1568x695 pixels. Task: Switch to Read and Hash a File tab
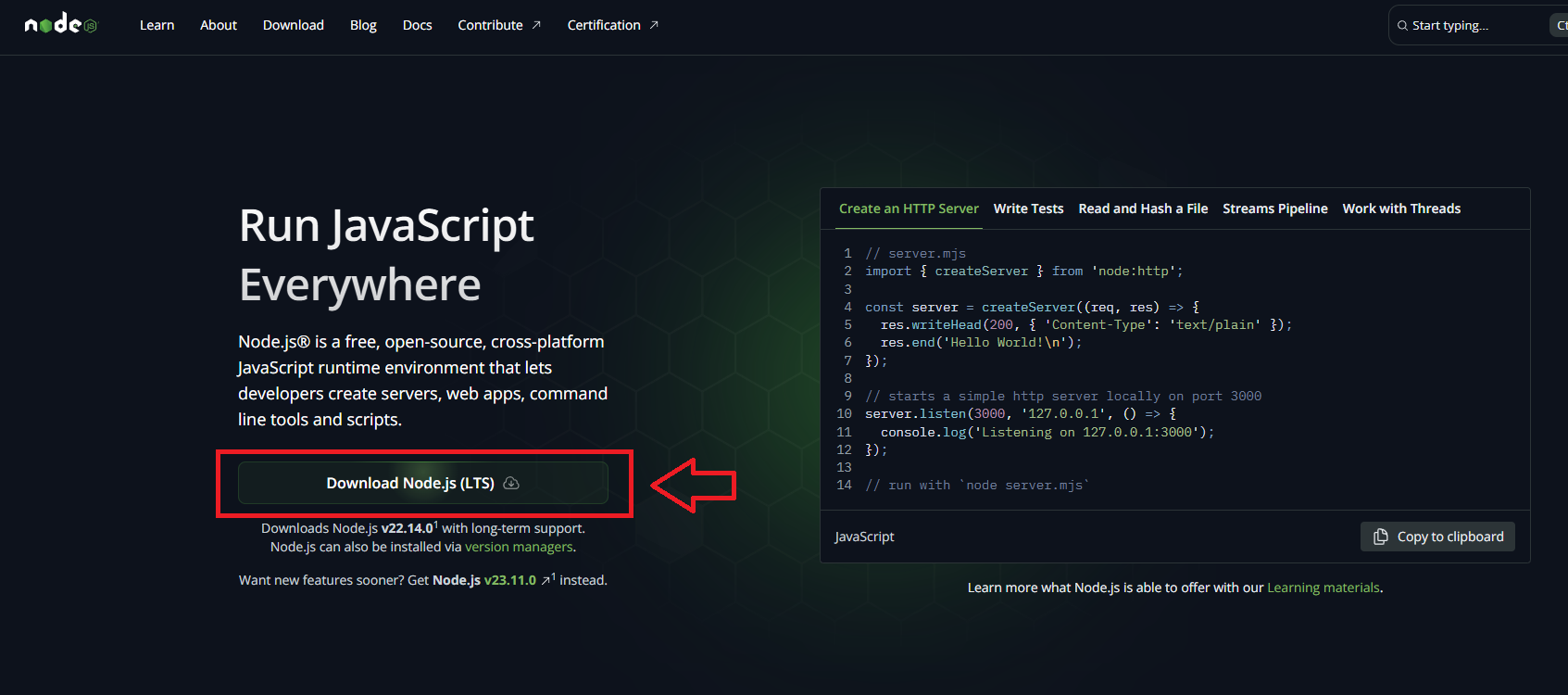[x=1143, y=208]
